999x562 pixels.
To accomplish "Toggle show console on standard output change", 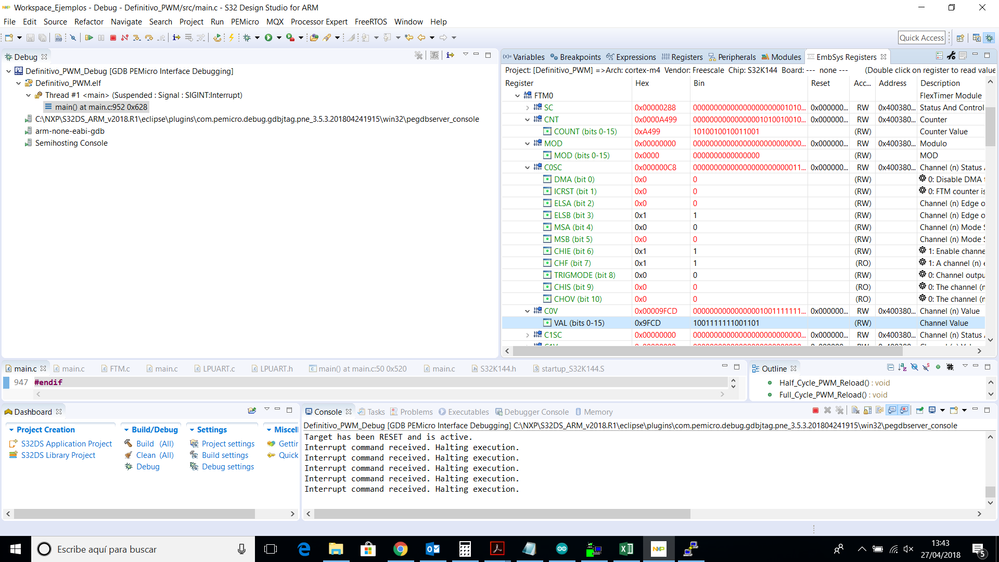I will tap(892, 410).
